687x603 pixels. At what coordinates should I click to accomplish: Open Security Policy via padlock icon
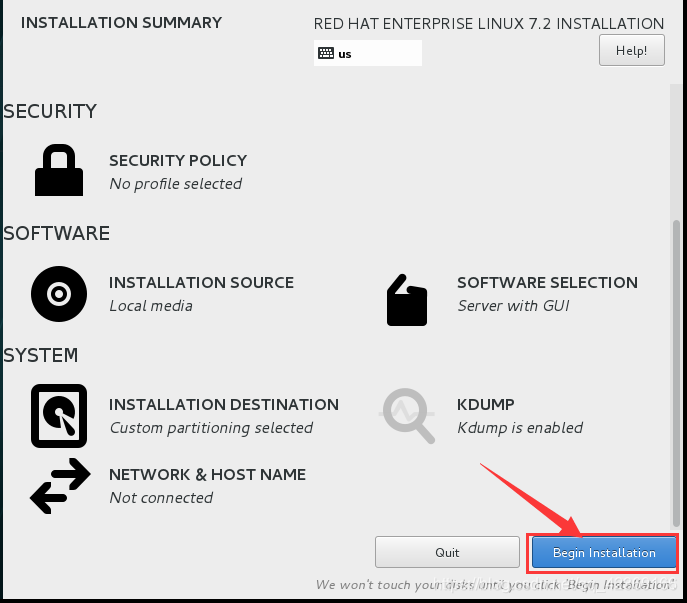click(59, 170)
